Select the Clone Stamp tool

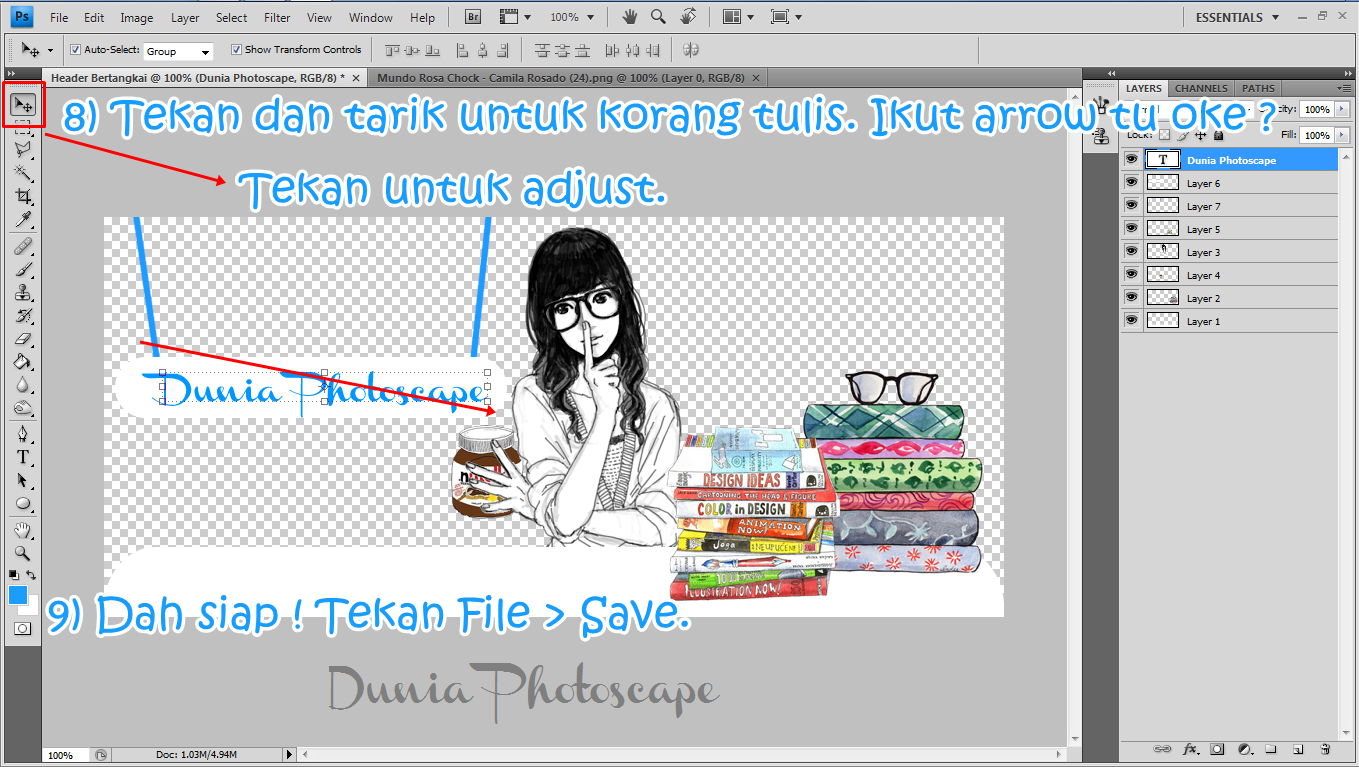coord(24,293)
